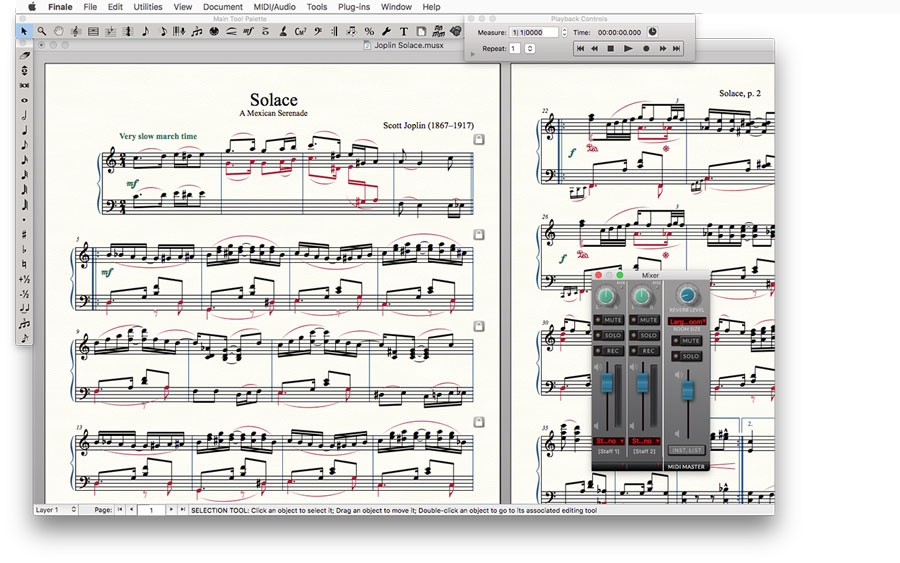Select the Repeat tool icon

[335, 31]
